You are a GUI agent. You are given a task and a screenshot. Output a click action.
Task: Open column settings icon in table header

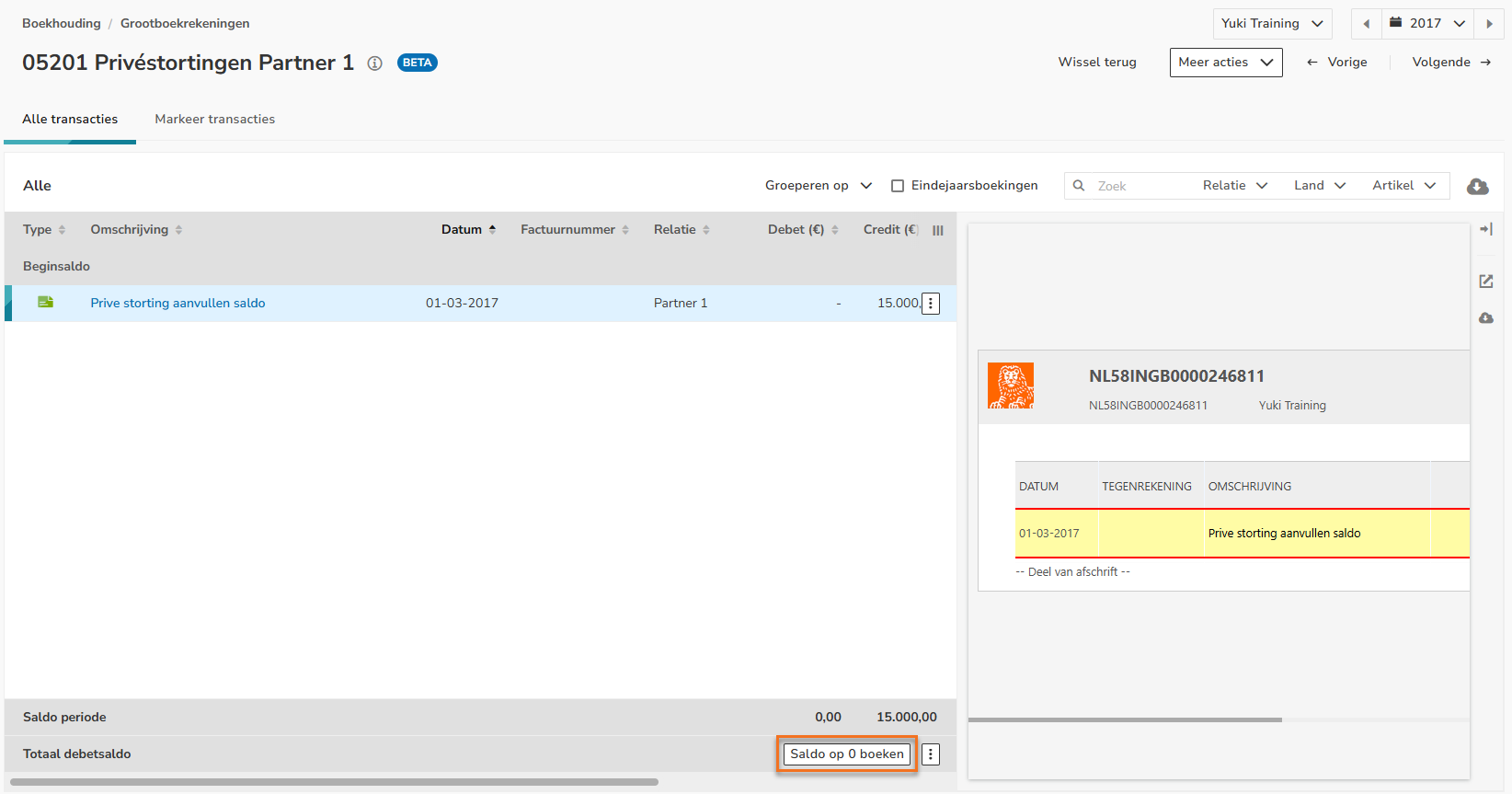[938, 230]
